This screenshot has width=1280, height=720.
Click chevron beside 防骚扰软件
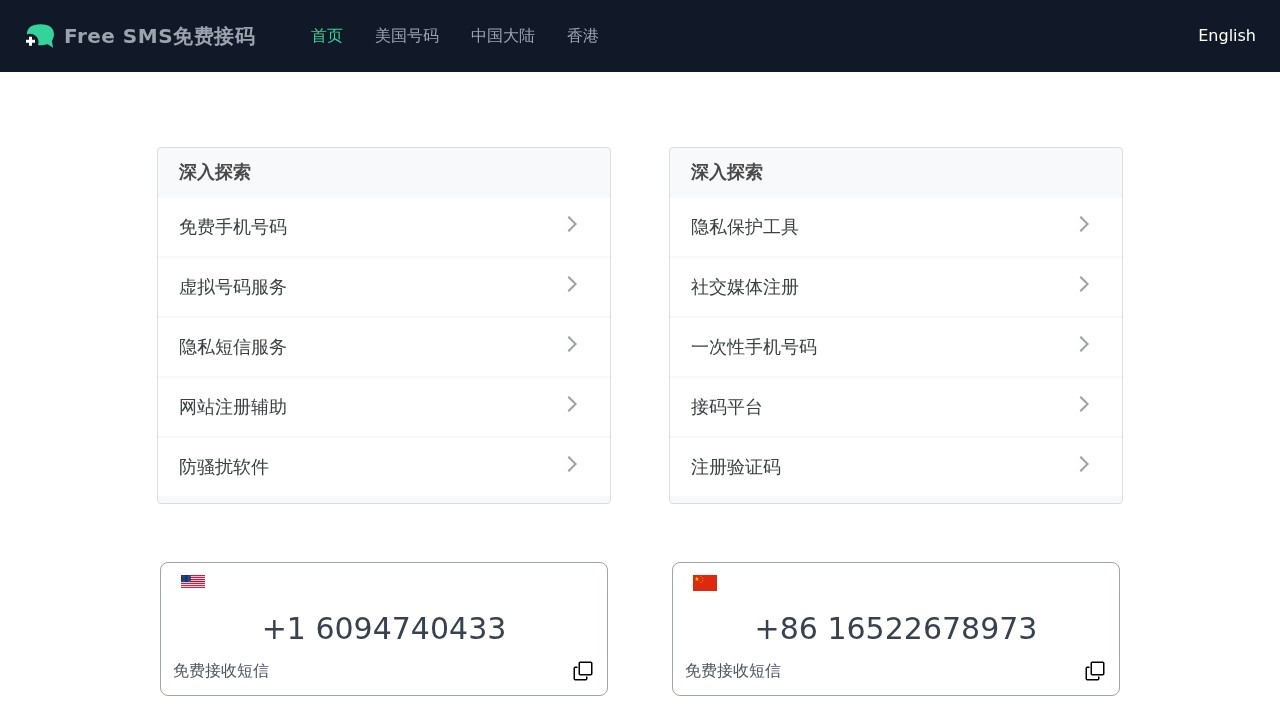572,465
